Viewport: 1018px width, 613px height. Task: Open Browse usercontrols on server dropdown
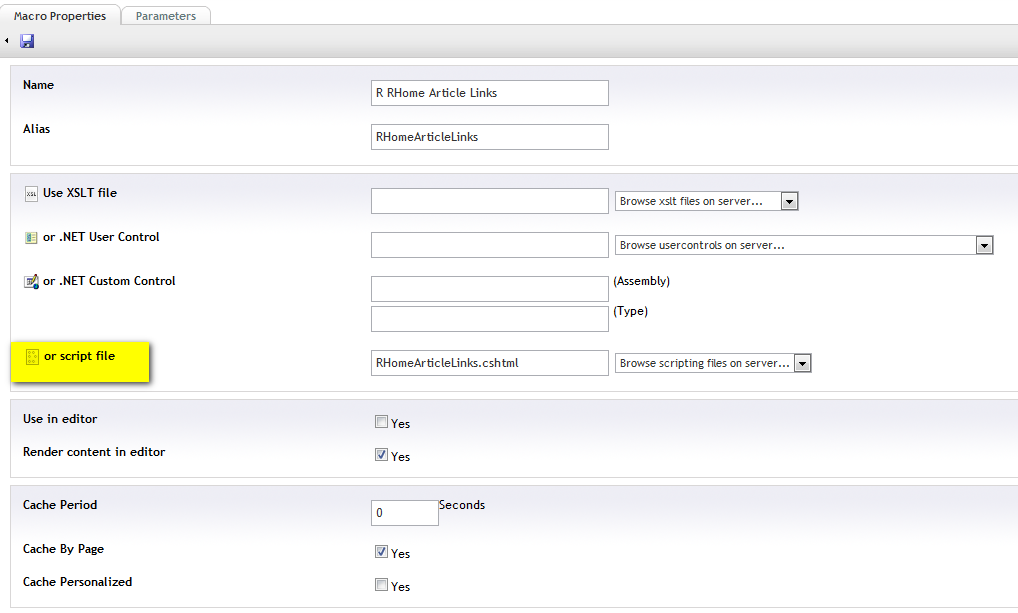tap(804, 245)
